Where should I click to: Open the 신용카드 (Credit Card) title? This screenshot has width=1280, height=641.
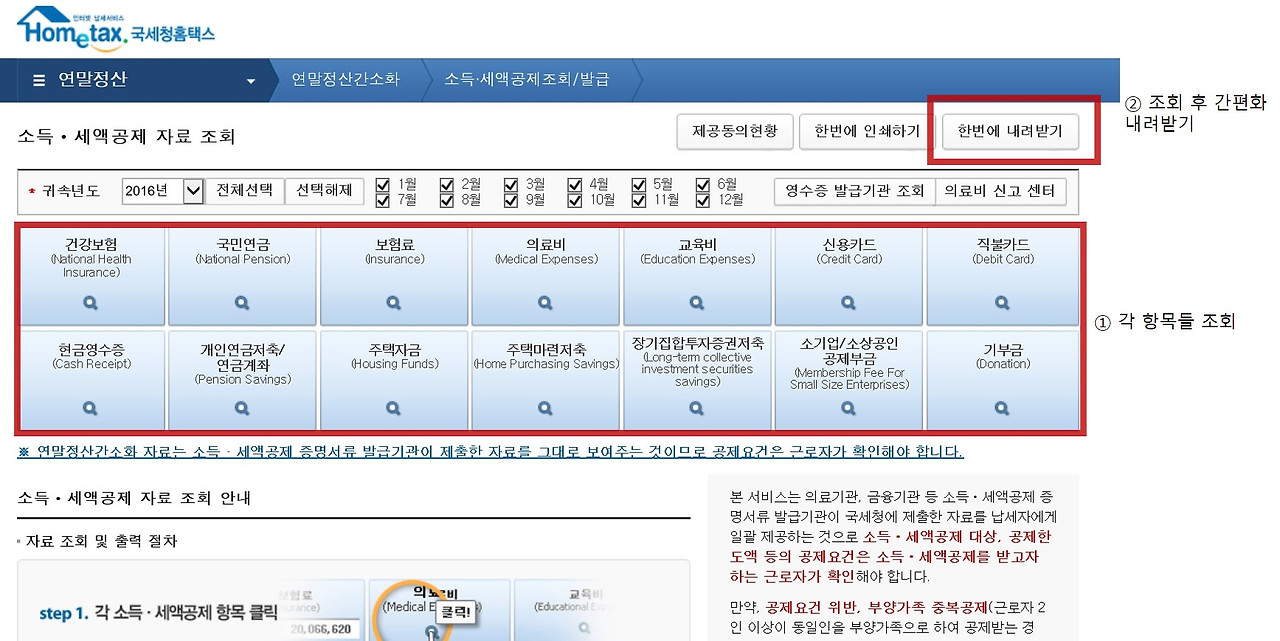[849, 250]
